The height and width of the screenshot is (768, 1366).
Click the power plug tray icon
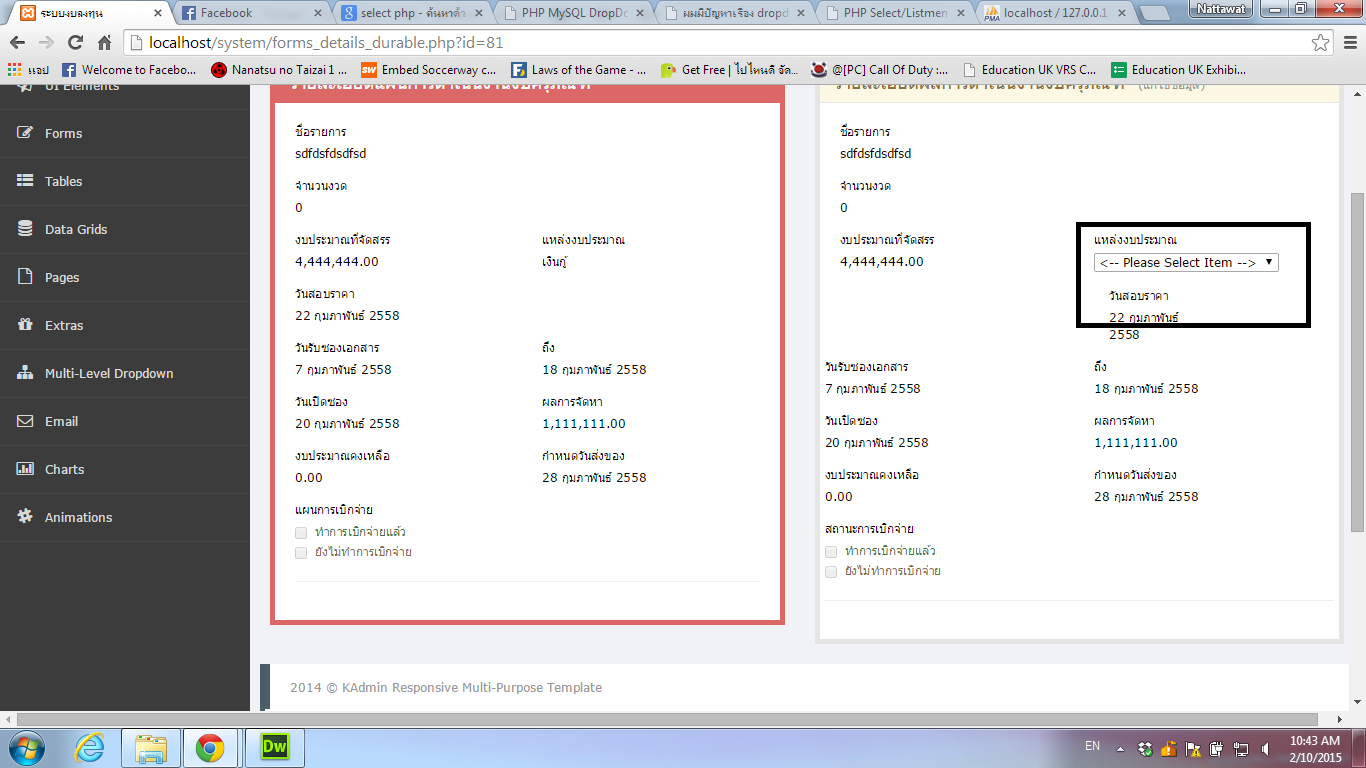click(1217, 748)
